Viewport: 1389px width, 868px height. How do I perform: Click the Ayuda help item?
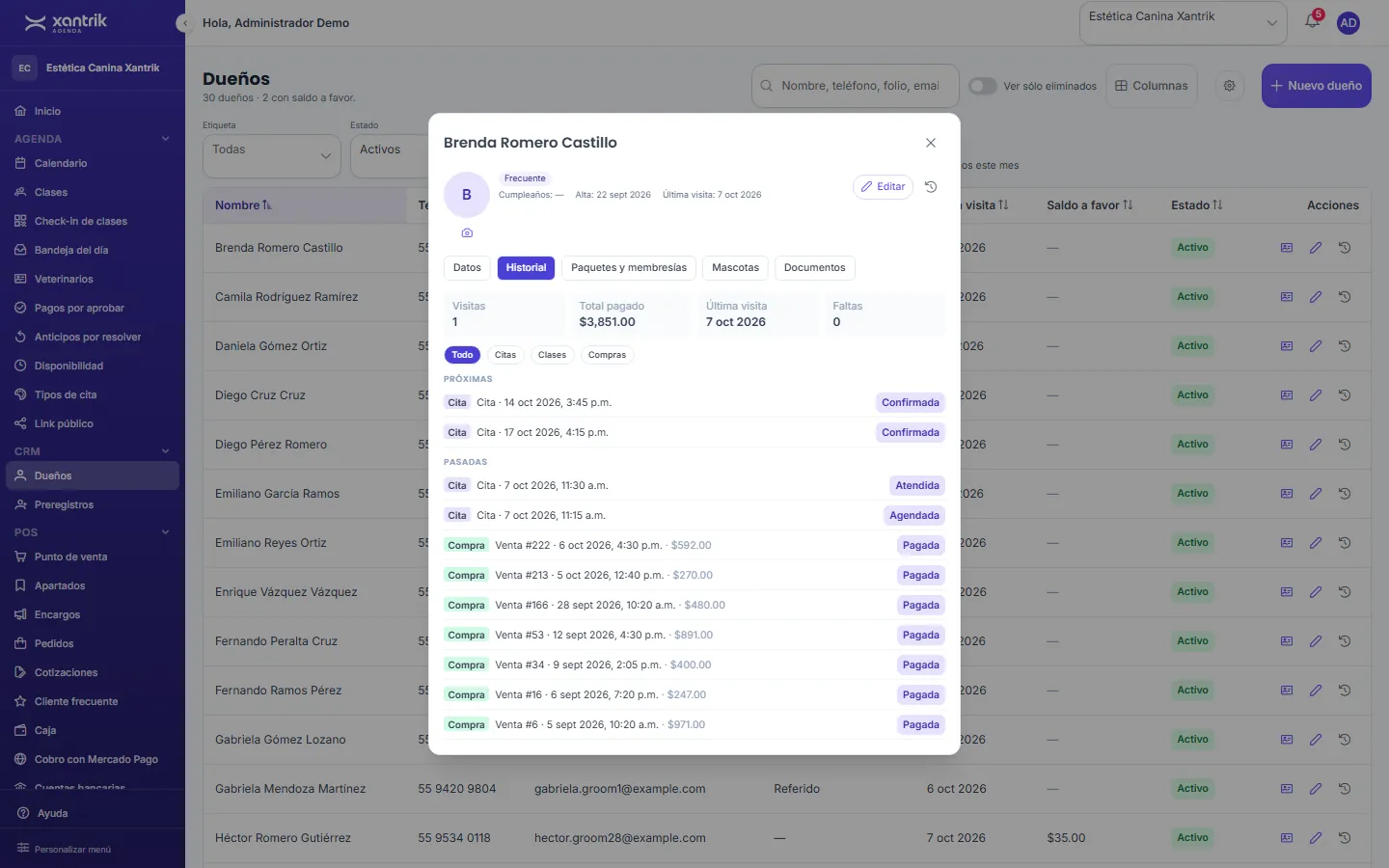coord(92,813)
